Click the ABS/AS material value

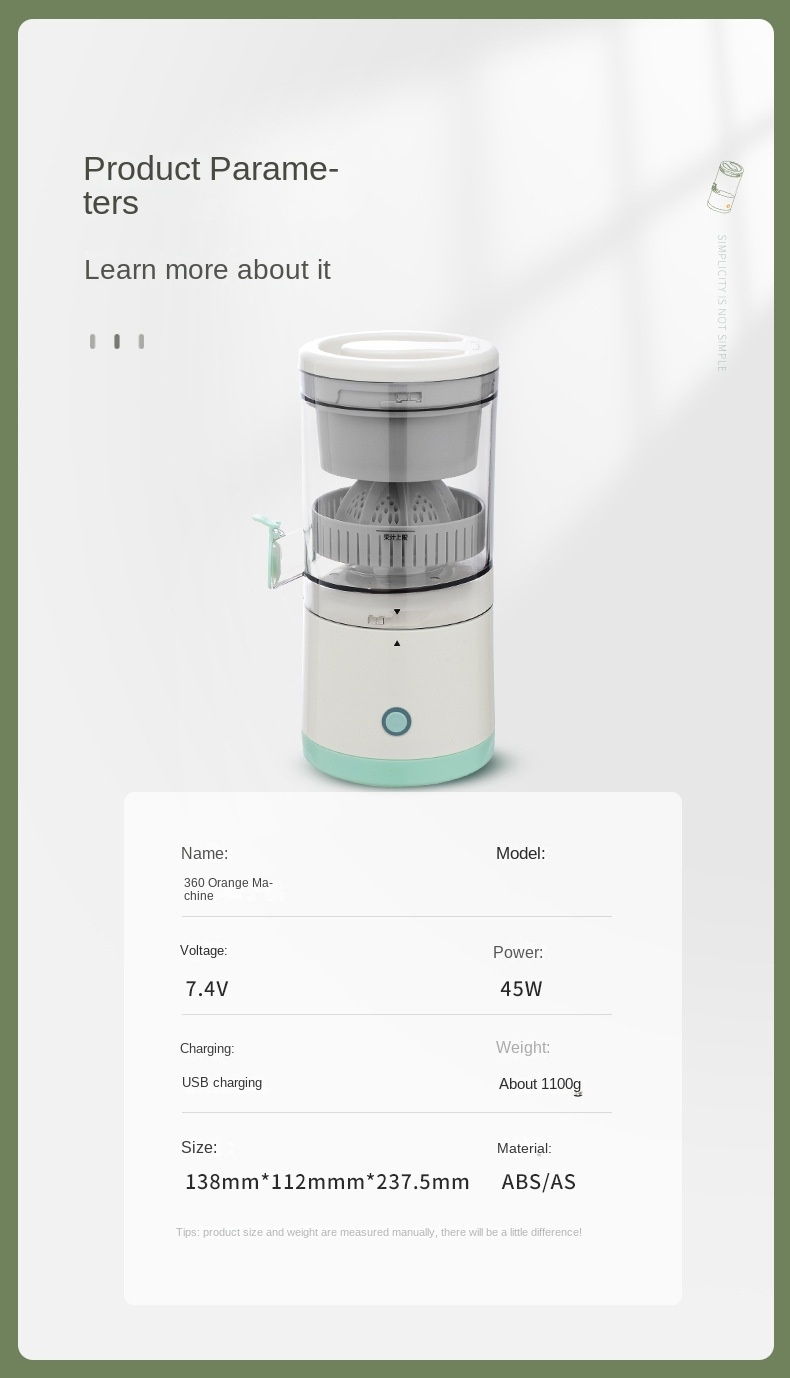[539, 1182]
